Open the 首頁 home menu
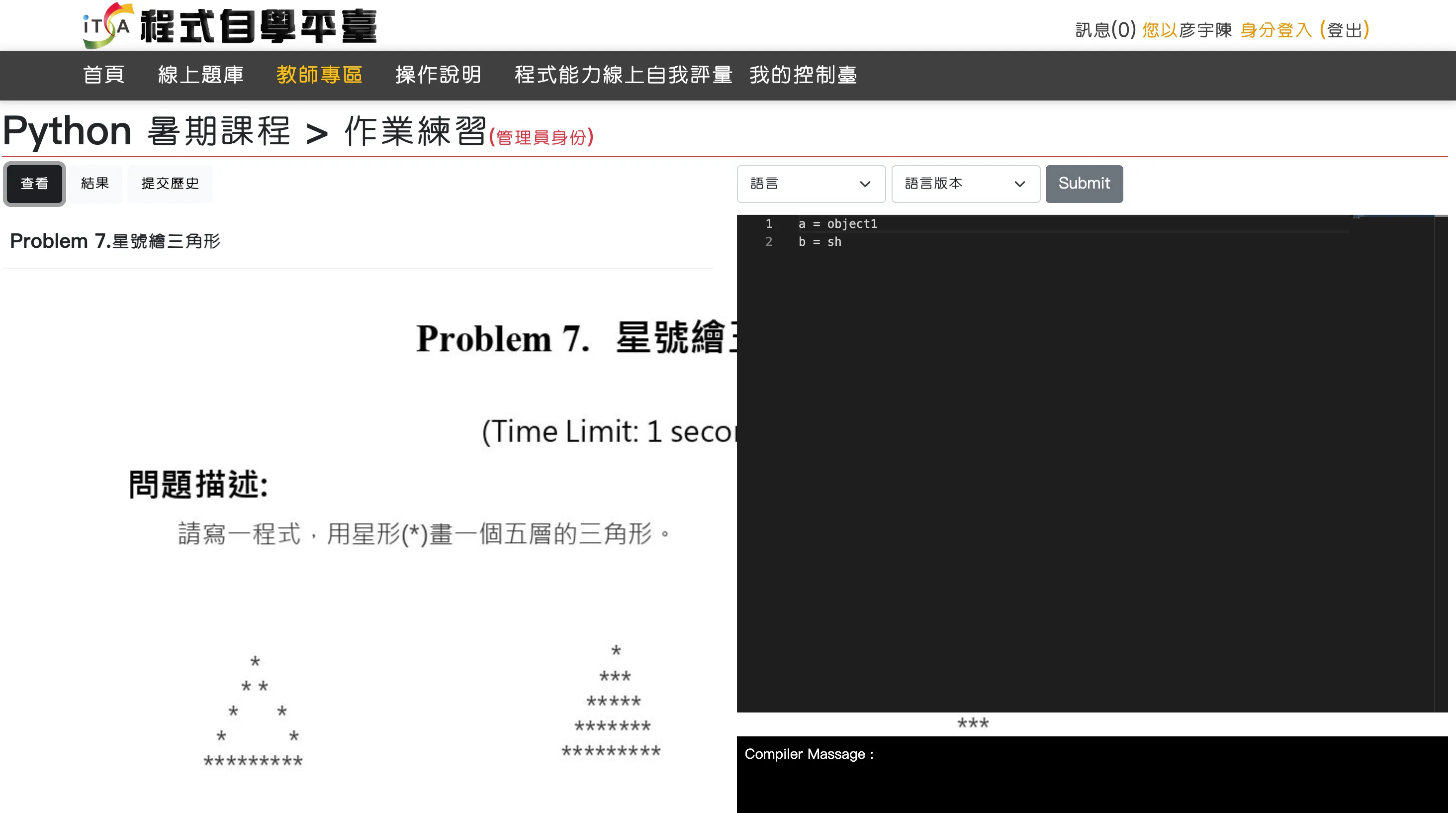The image size is (1456, 813). (103, 75)
